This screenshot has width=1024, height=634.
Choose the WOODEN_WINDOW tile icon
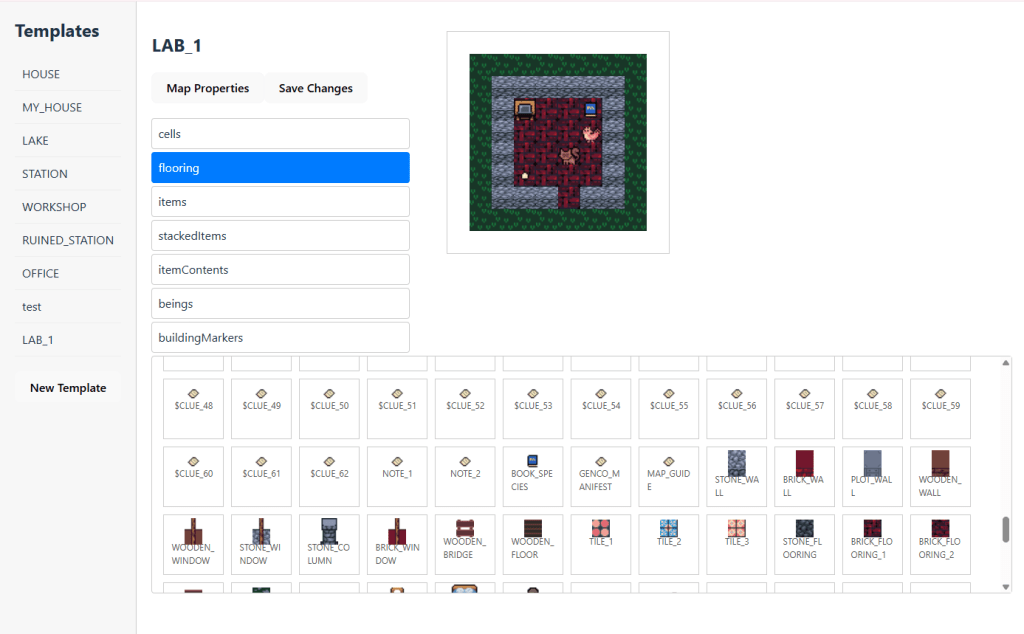(x=193, y=532)
